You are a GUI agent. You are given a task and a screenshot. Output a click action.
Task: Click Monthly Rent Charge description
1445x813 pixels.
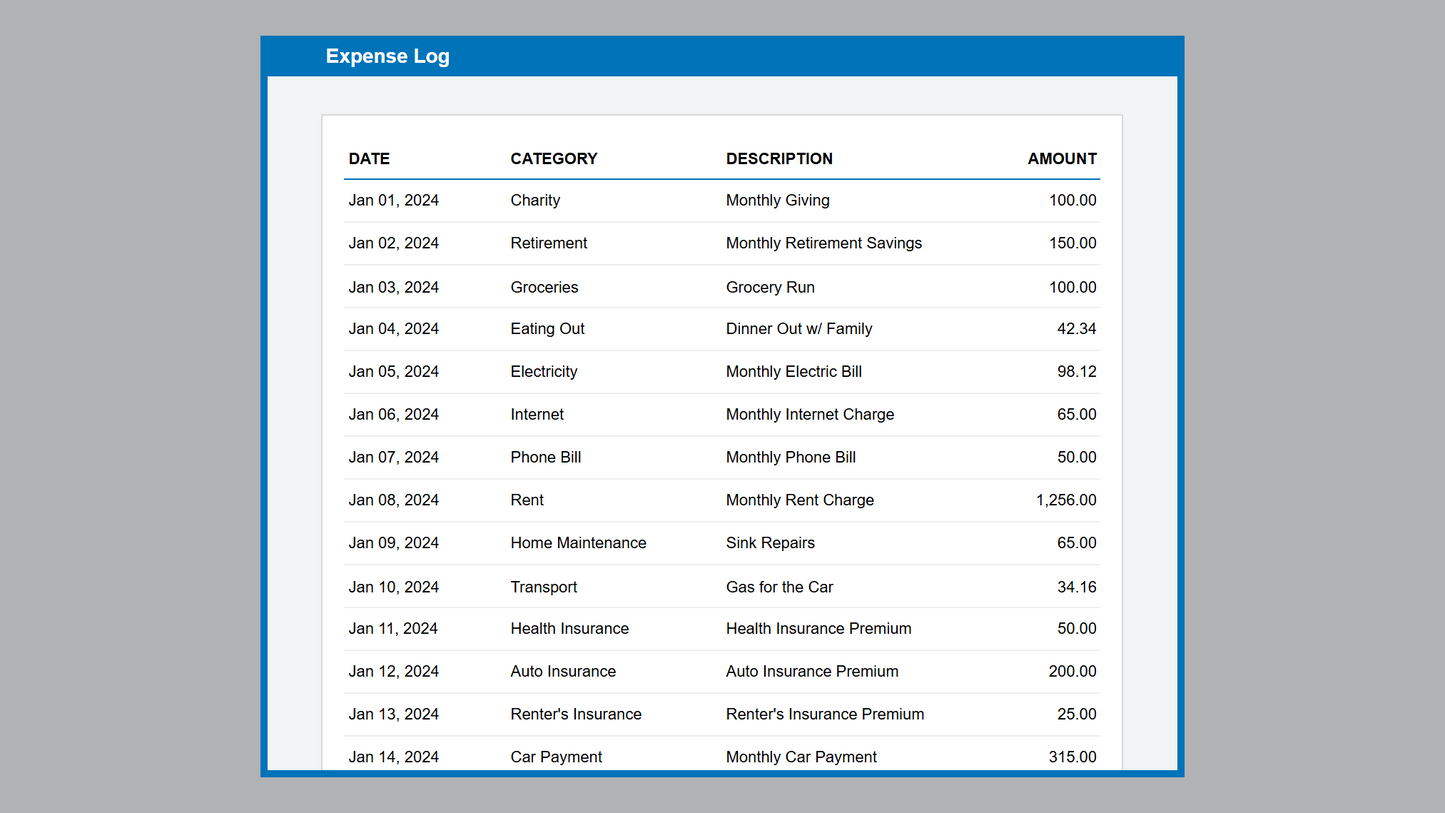[x=800, y=500]
